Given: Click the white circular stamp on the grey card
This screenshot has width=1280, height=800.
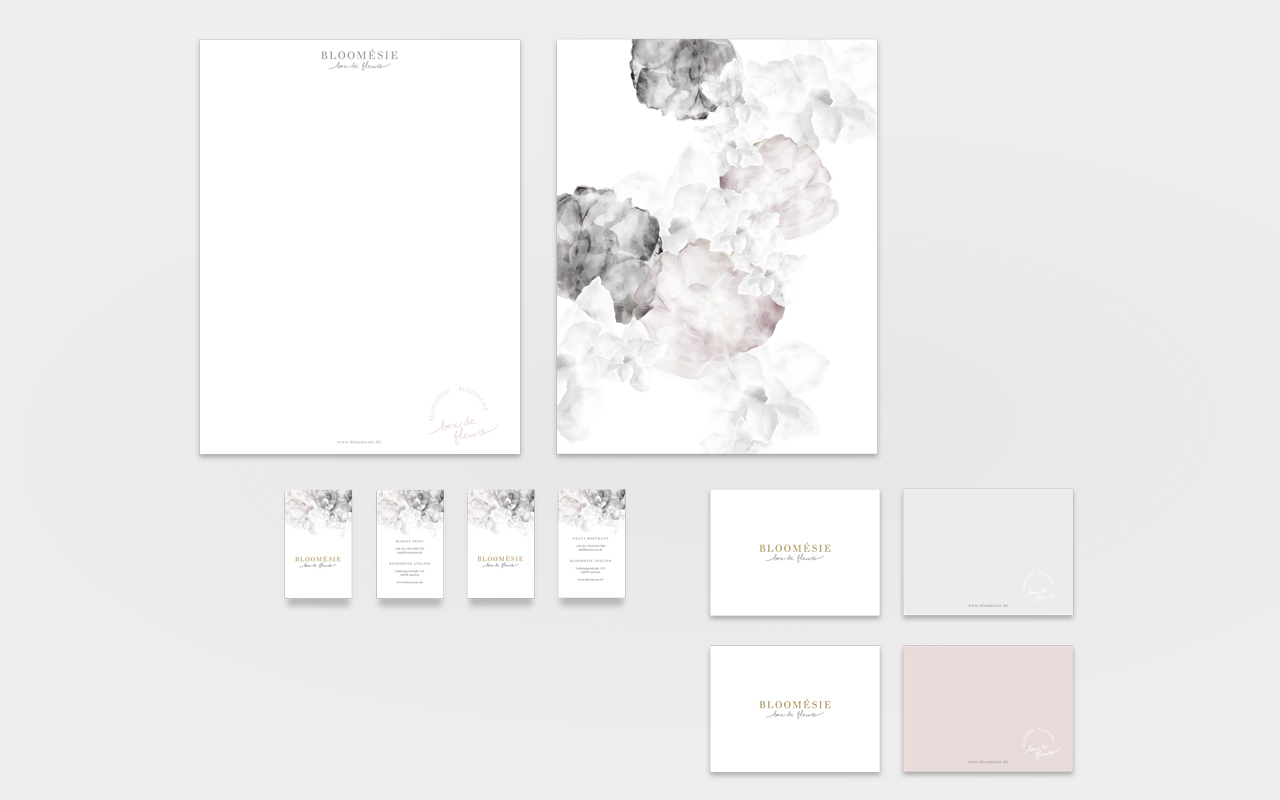Looking at the screenshot, I should 1043,589.
